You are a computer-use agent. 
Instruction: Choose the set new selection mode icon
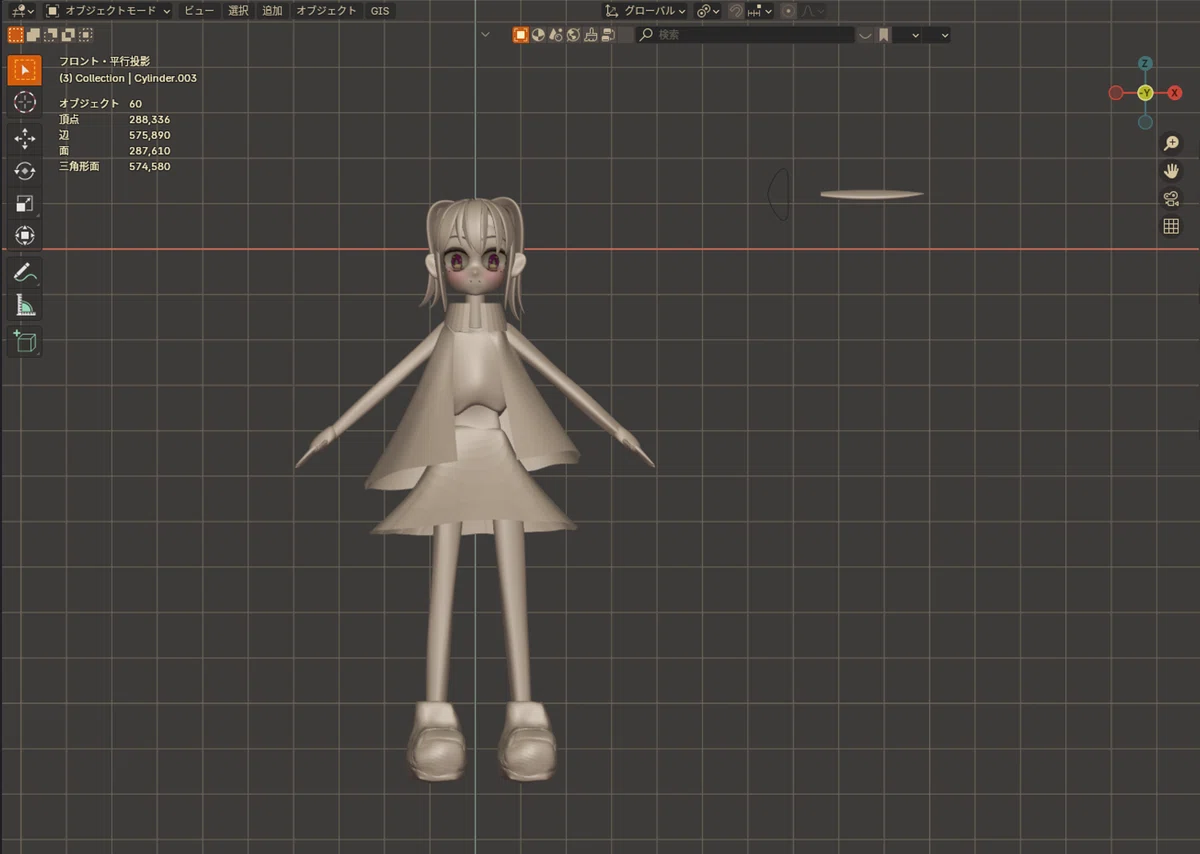point(15,34)
